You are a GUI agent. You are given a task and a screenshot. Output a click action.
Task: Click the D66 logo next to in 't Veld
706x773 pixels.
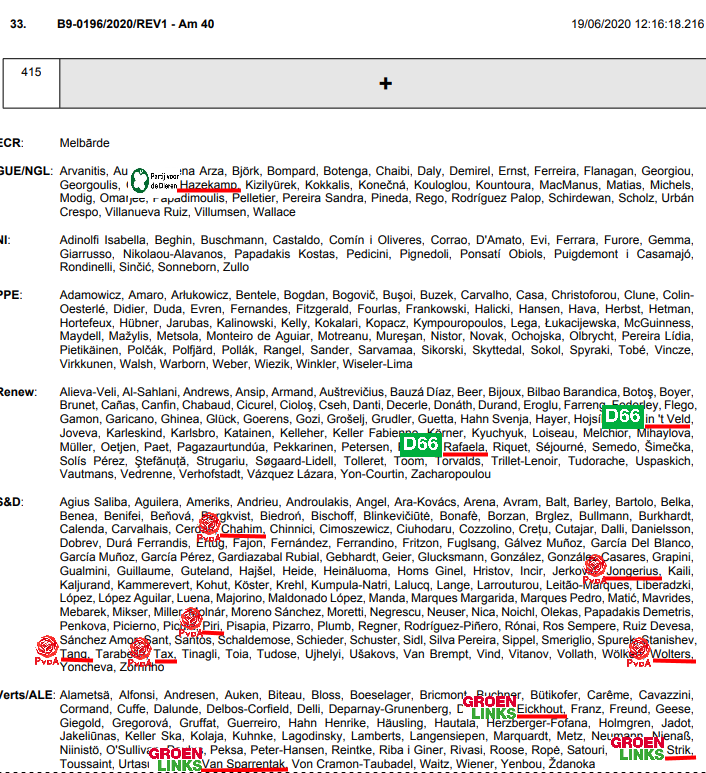623,416
